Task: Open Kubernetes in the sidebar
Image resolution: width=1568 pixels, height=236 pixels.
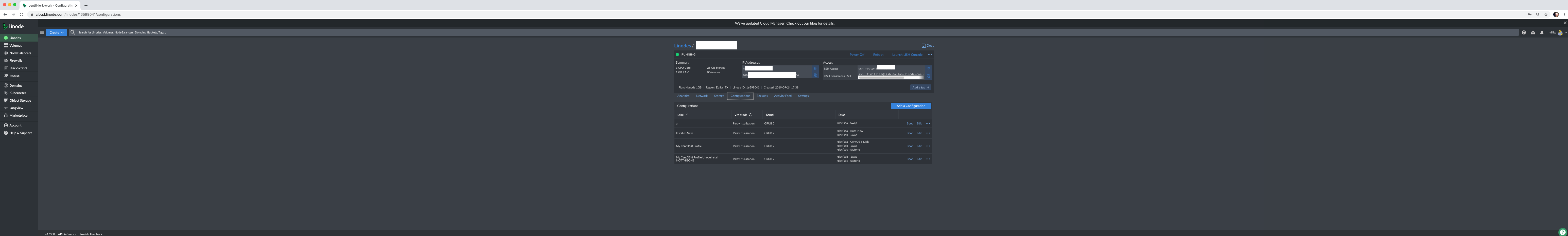Action: tap(18, 93)
